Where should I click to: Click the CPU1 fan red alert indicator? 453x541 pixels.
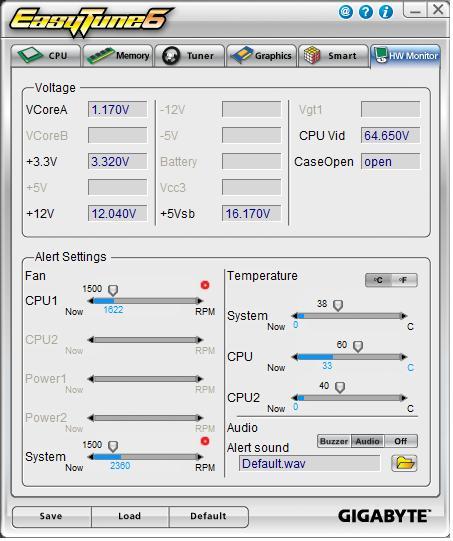205,285
